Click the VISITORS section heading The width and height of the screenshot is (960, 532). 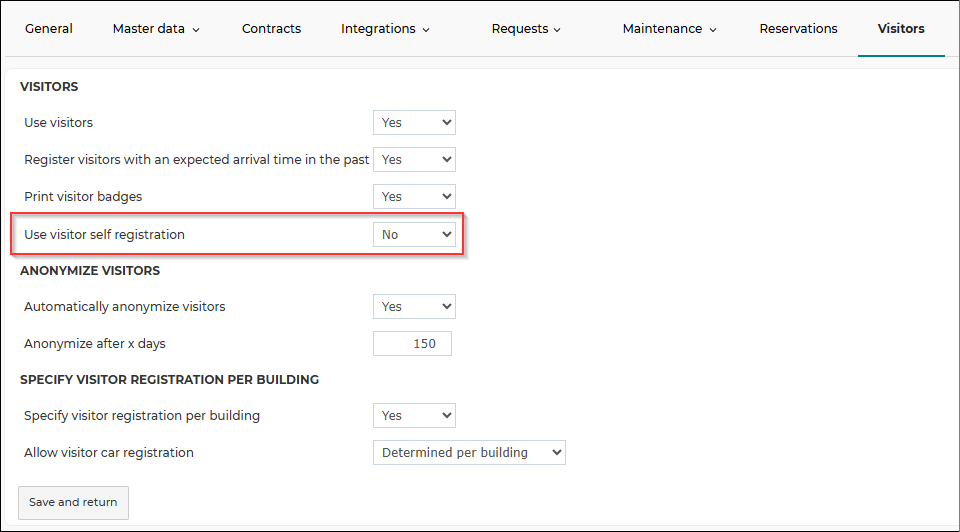(49, 86)
